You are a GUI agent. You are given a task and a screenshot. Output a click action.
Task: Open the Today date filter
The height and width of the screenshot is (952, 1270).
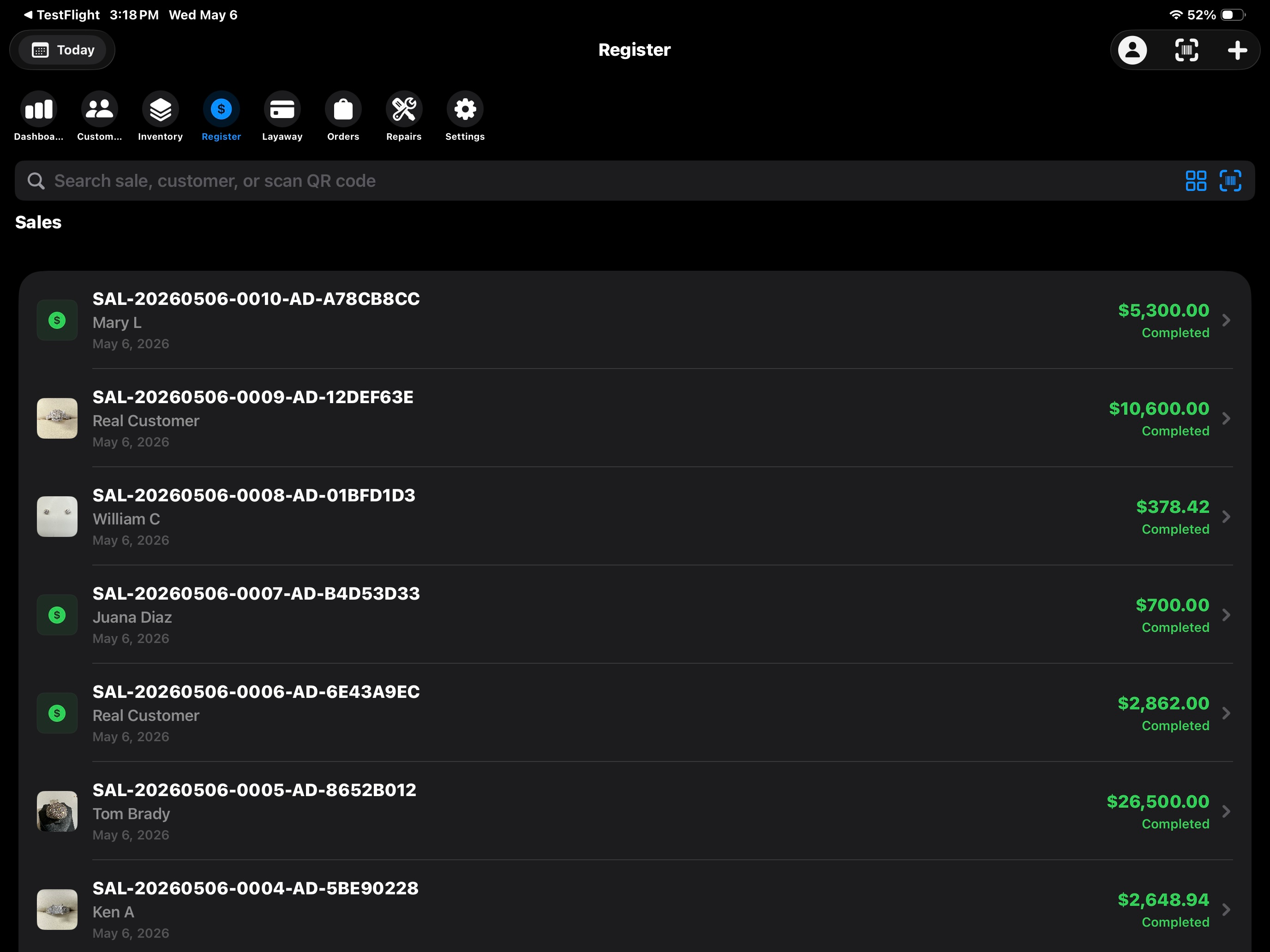click(x=63, y=50)
